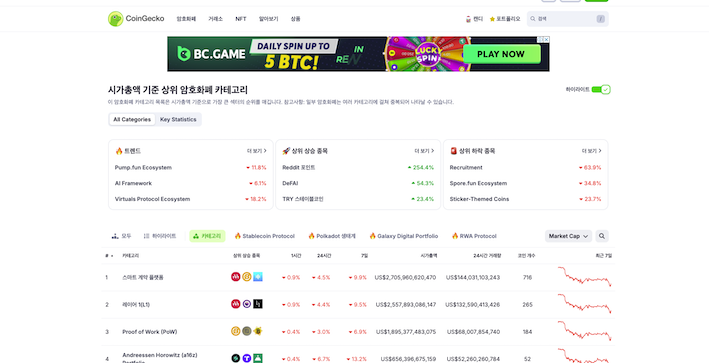Close the BC.GAME ad banner
Image resolution: width=709 pixels, height=363 pixels.
(x=546, y=40)
